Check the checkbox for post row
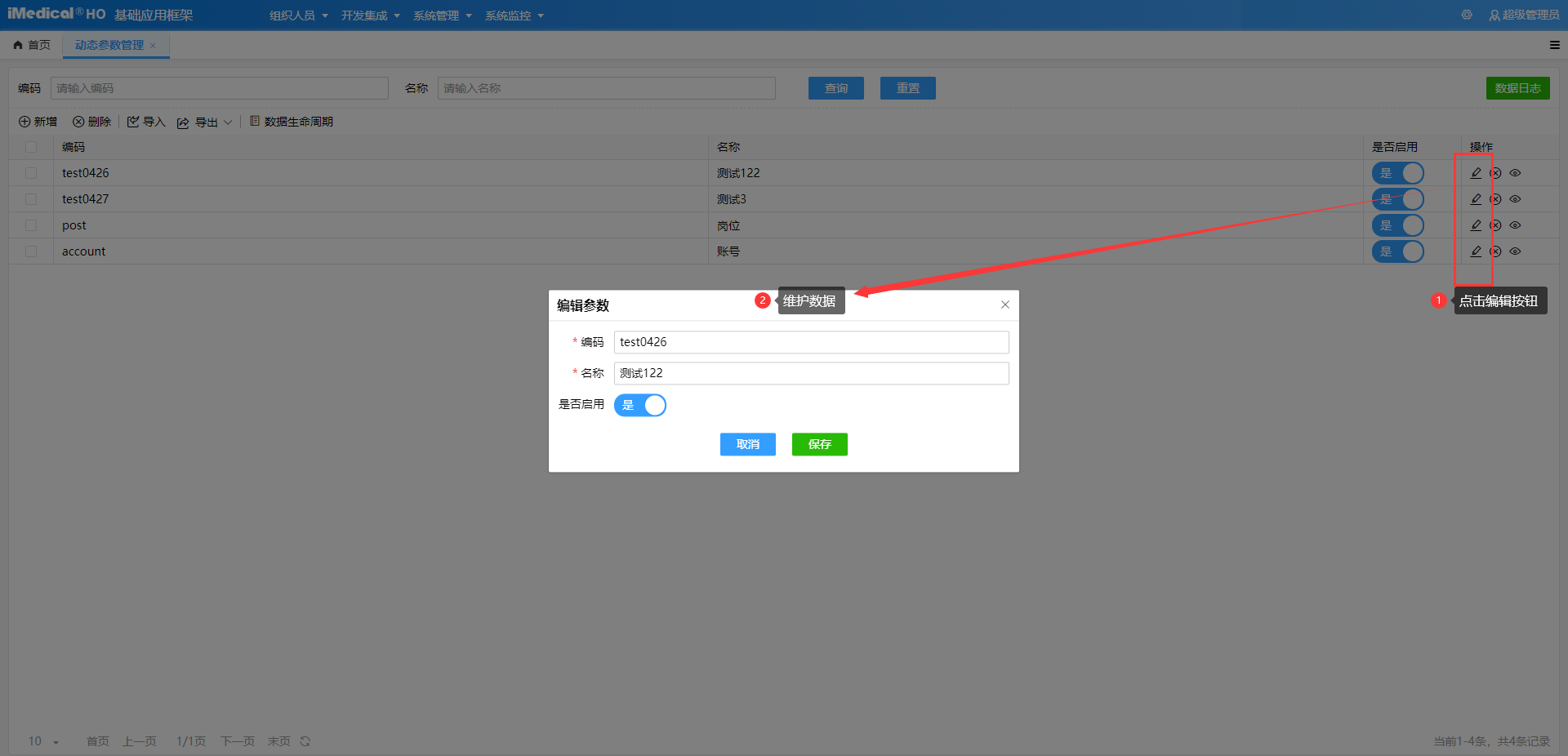Viewport: 1568px width, 756px height. pos(31,225)
